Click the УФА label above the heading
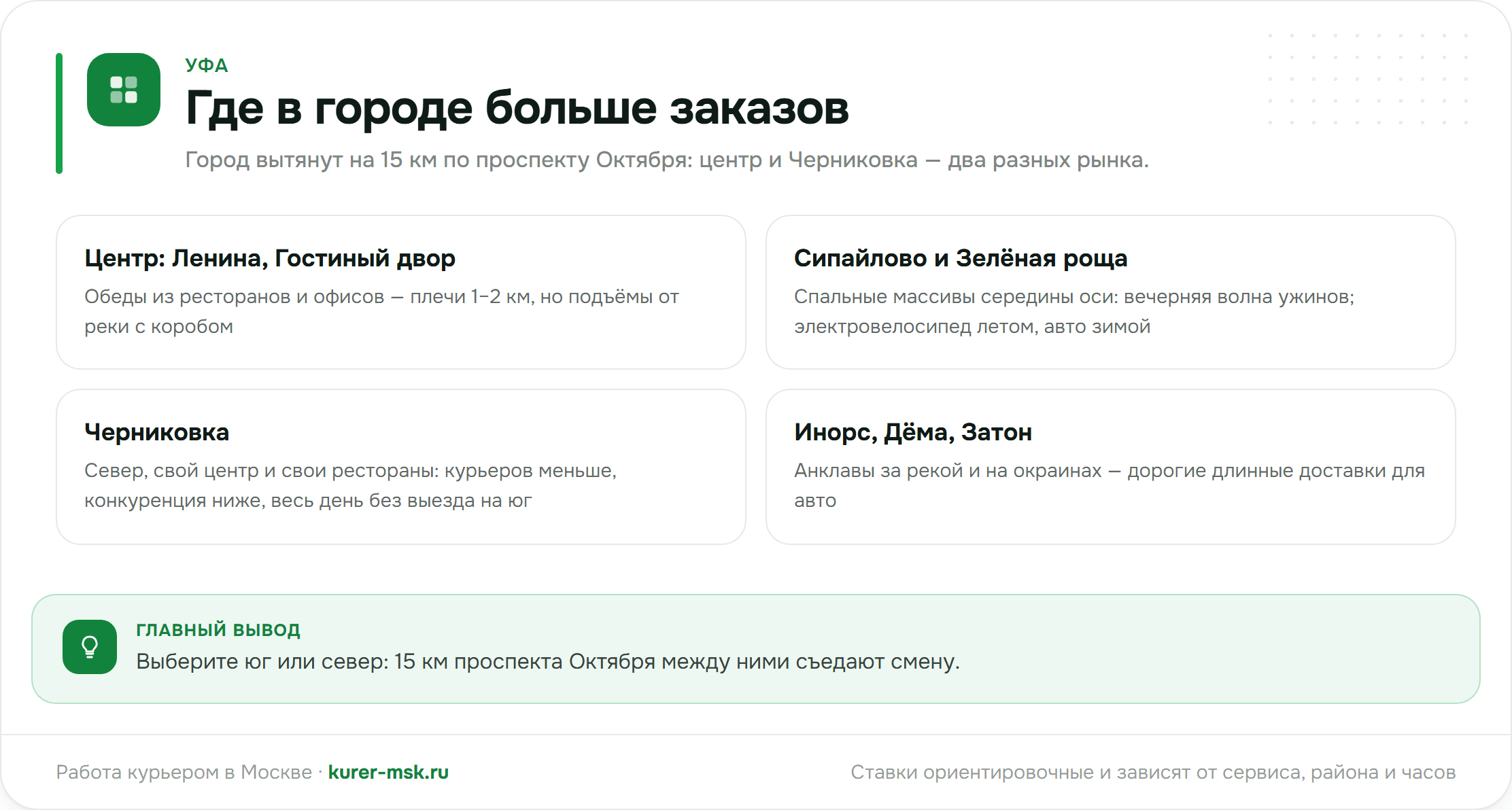The width and height of the screenshot is (1512, 810). coord(207,65)
